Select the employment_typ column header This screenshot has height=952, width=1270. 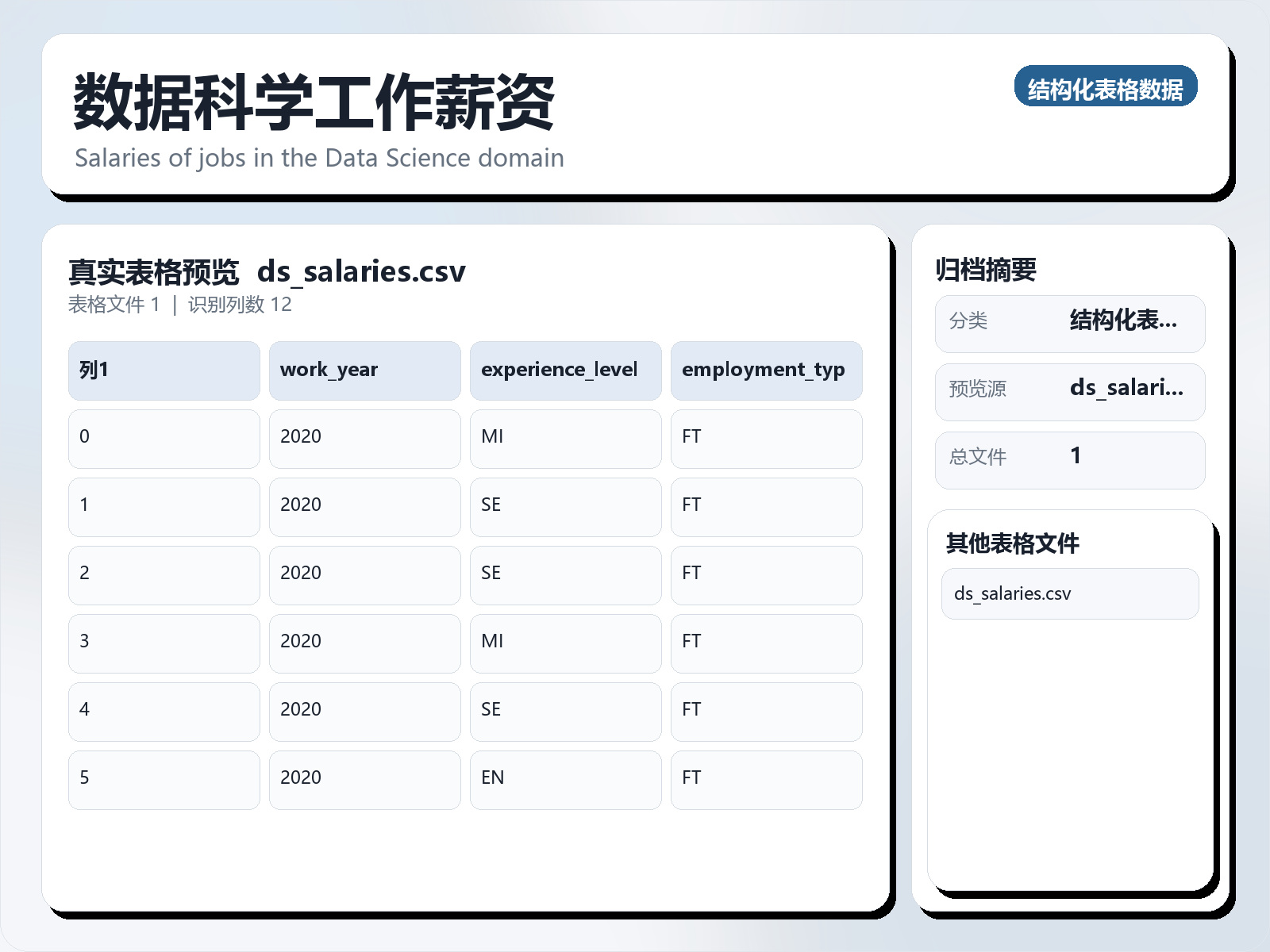pyautogui.click(x=766, y=370)
